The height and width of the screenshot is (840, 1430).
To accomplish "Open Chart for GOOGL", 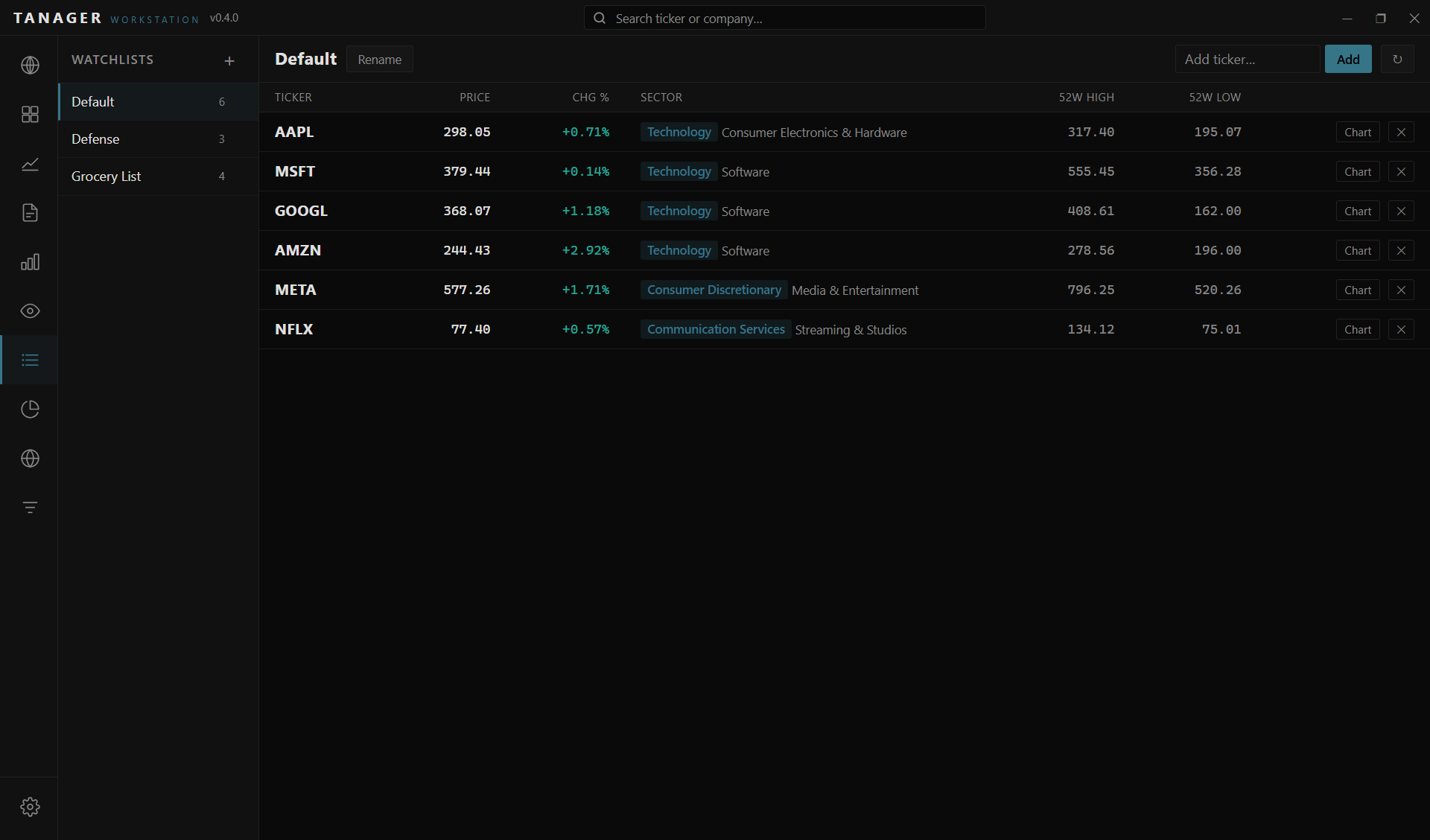I will click(1358, 211).
